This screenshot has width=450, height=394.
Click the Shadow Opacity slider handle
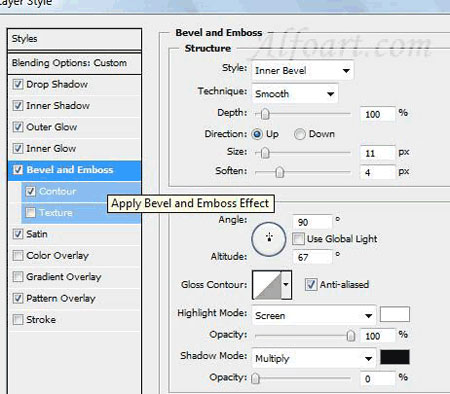[x=255, y=379]
